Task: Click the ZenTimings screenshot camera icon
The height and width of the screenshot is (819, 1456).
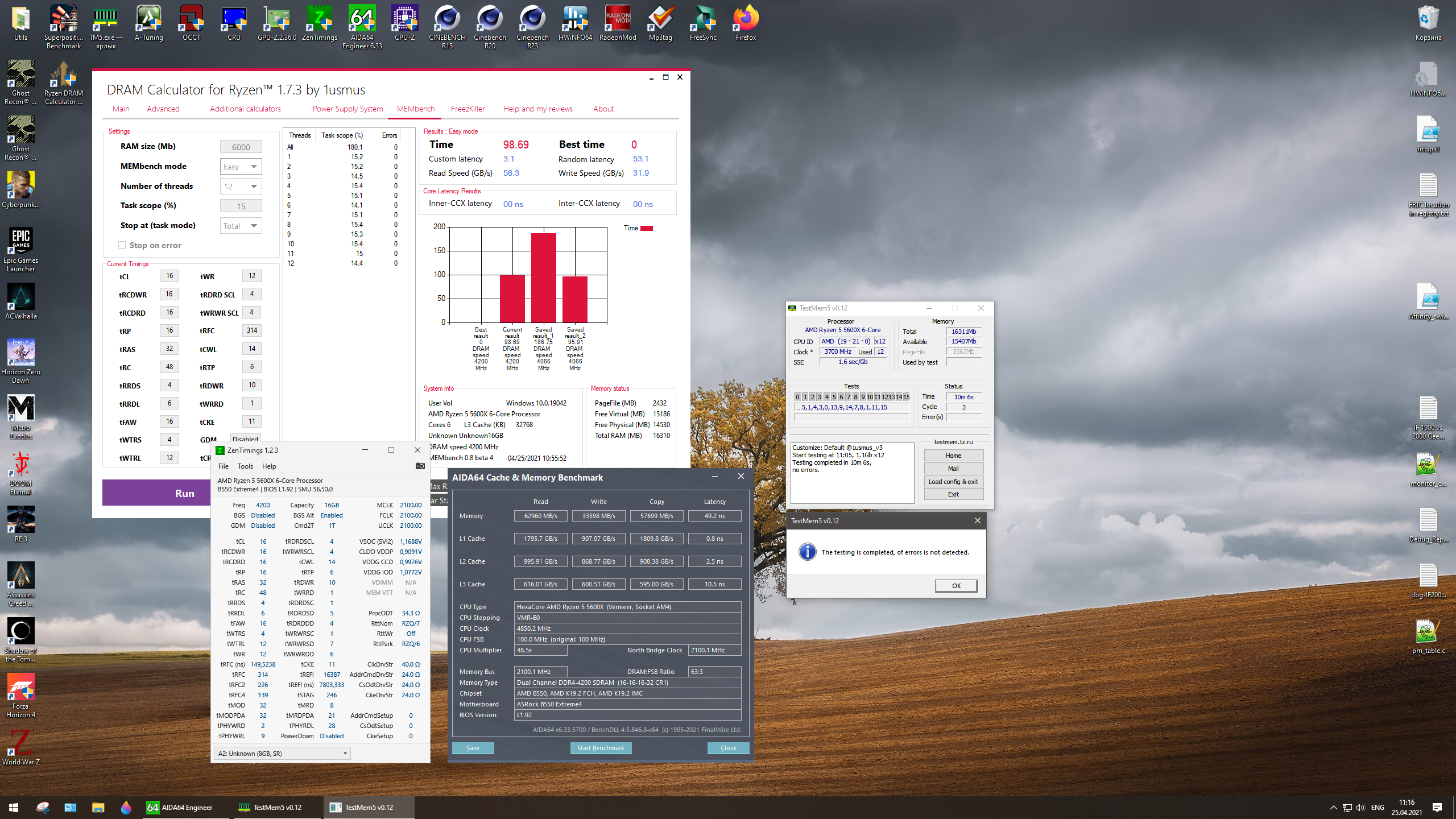Action: coord(420,466)
